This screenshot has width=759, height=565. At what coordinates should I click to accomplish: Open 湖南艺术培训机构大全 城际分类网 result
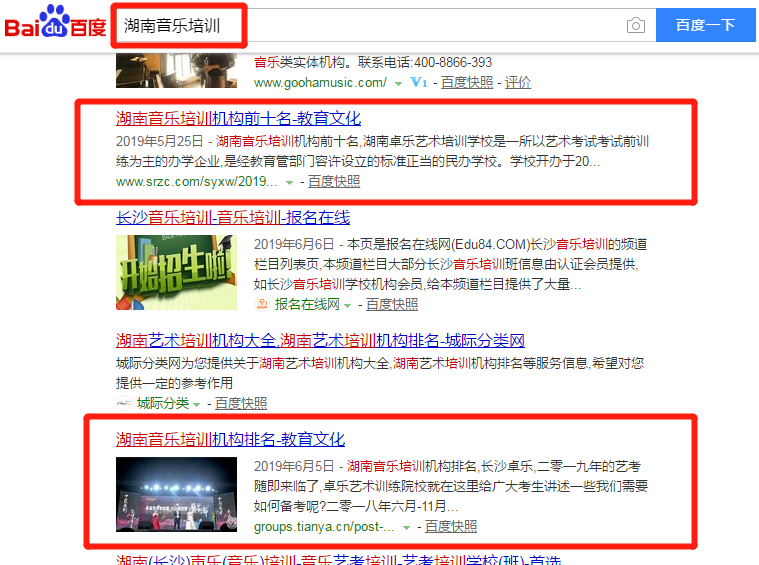(320, 341)
